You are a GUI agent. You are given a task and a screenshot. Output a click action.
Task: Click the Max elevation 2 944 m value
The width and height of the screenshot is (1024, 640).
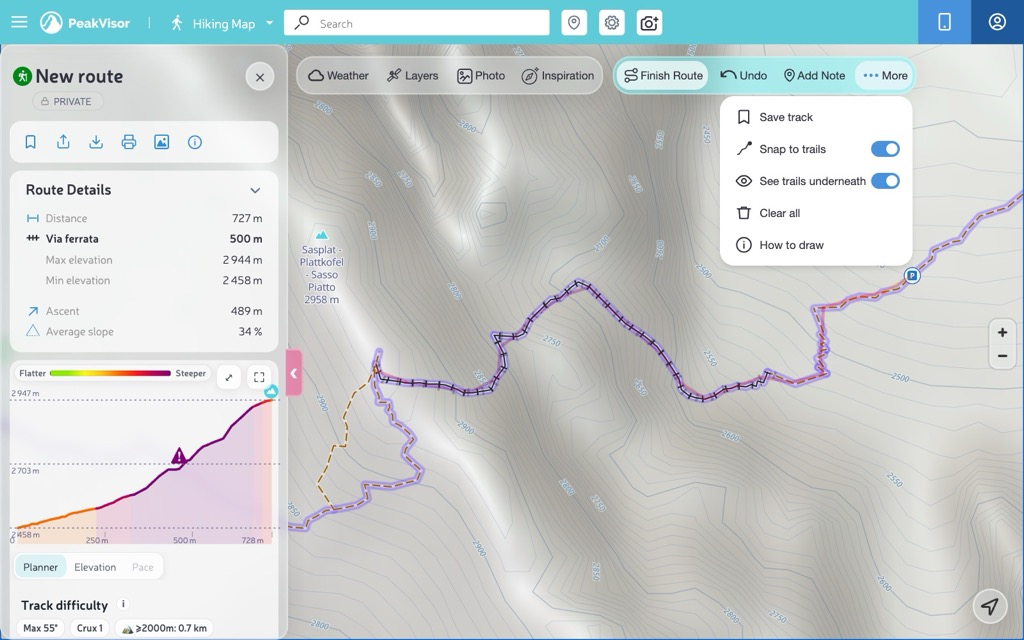pos(242,260)
